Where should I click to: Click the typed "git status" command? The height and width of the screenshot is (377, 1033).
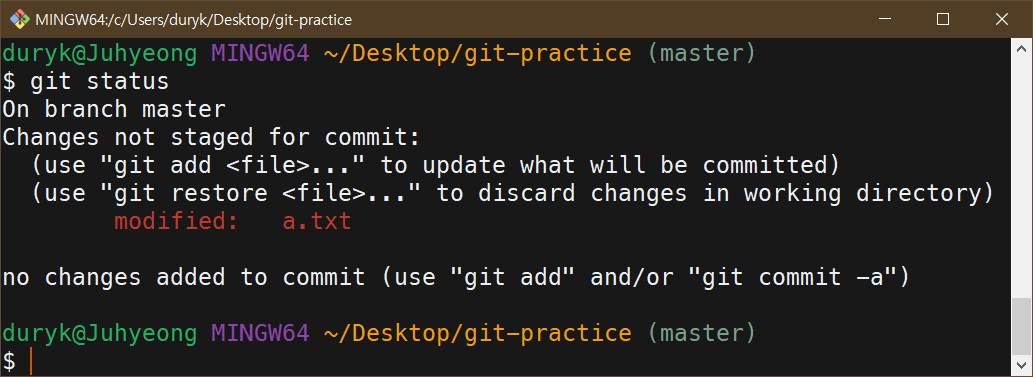[99, 81]
